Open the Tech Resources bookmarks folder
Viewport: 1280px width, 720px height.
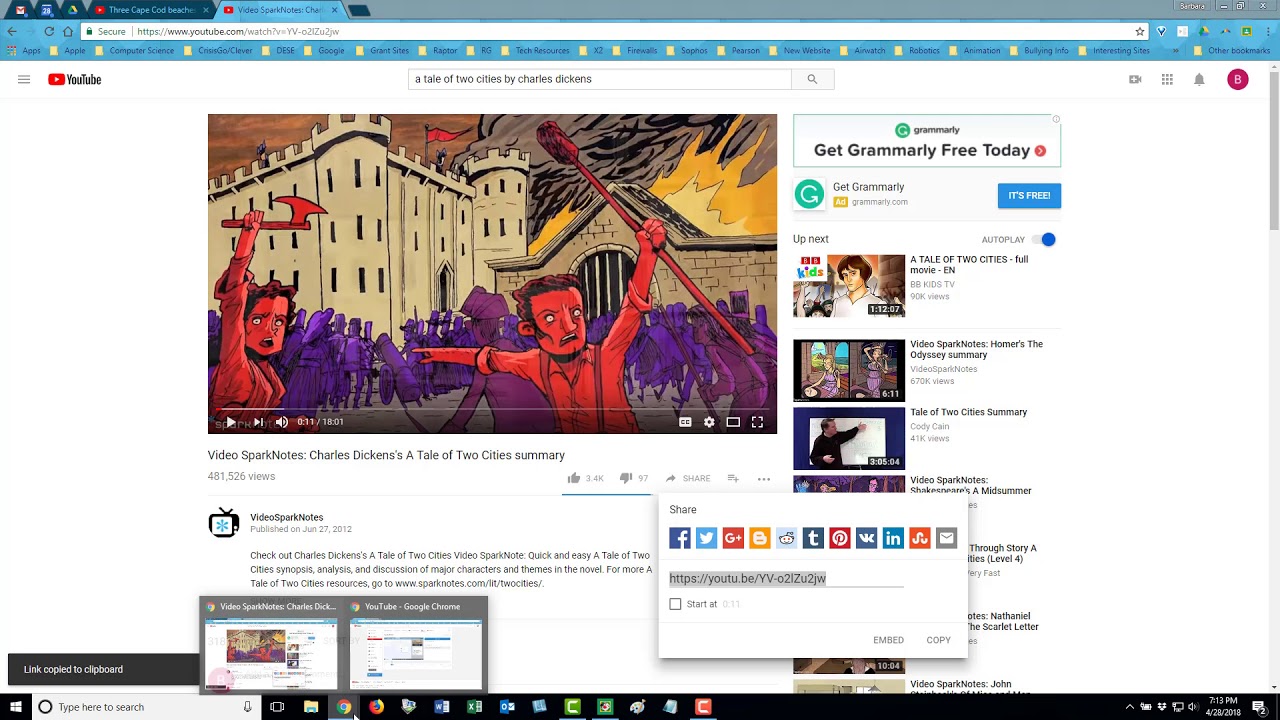click(534, 50)
